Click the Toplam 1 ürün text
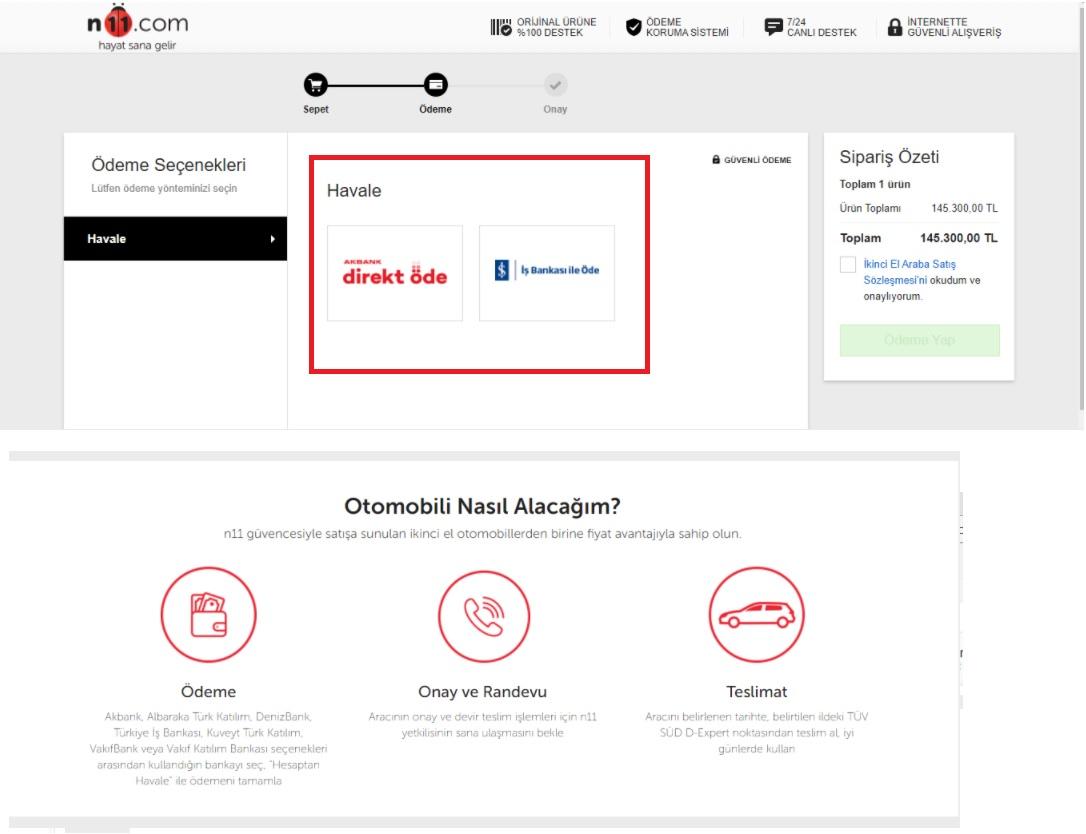1086x834 pixels. click(875, 184)
